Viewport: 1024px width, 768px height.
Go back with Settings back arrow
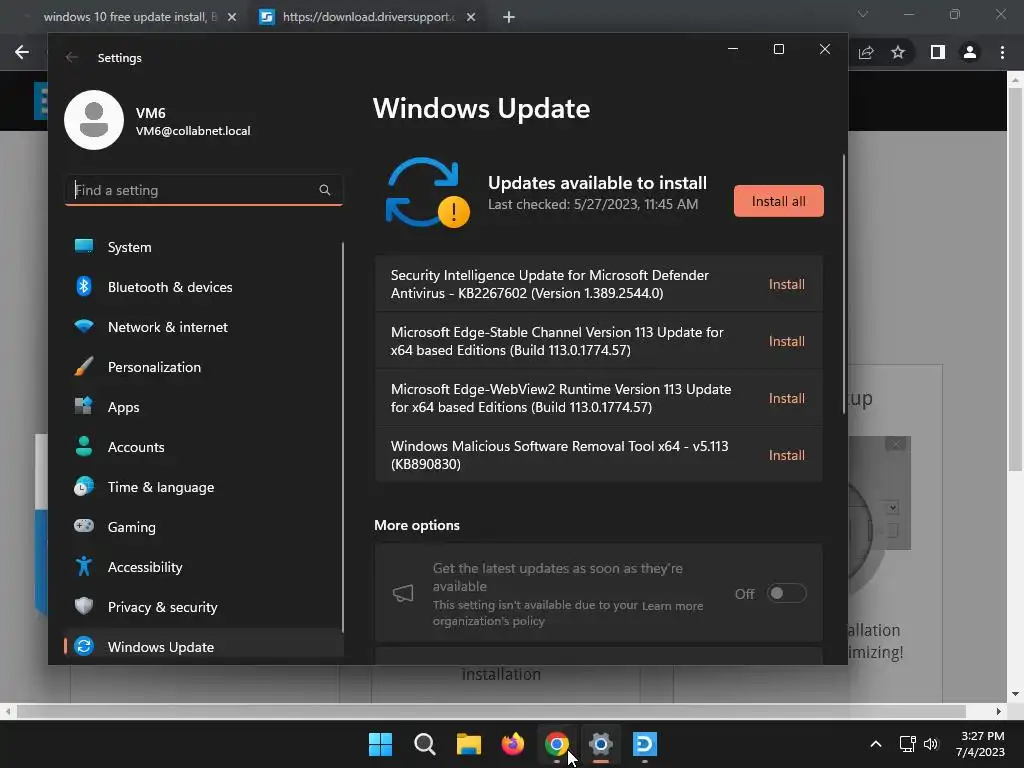(x=72, y=57)
